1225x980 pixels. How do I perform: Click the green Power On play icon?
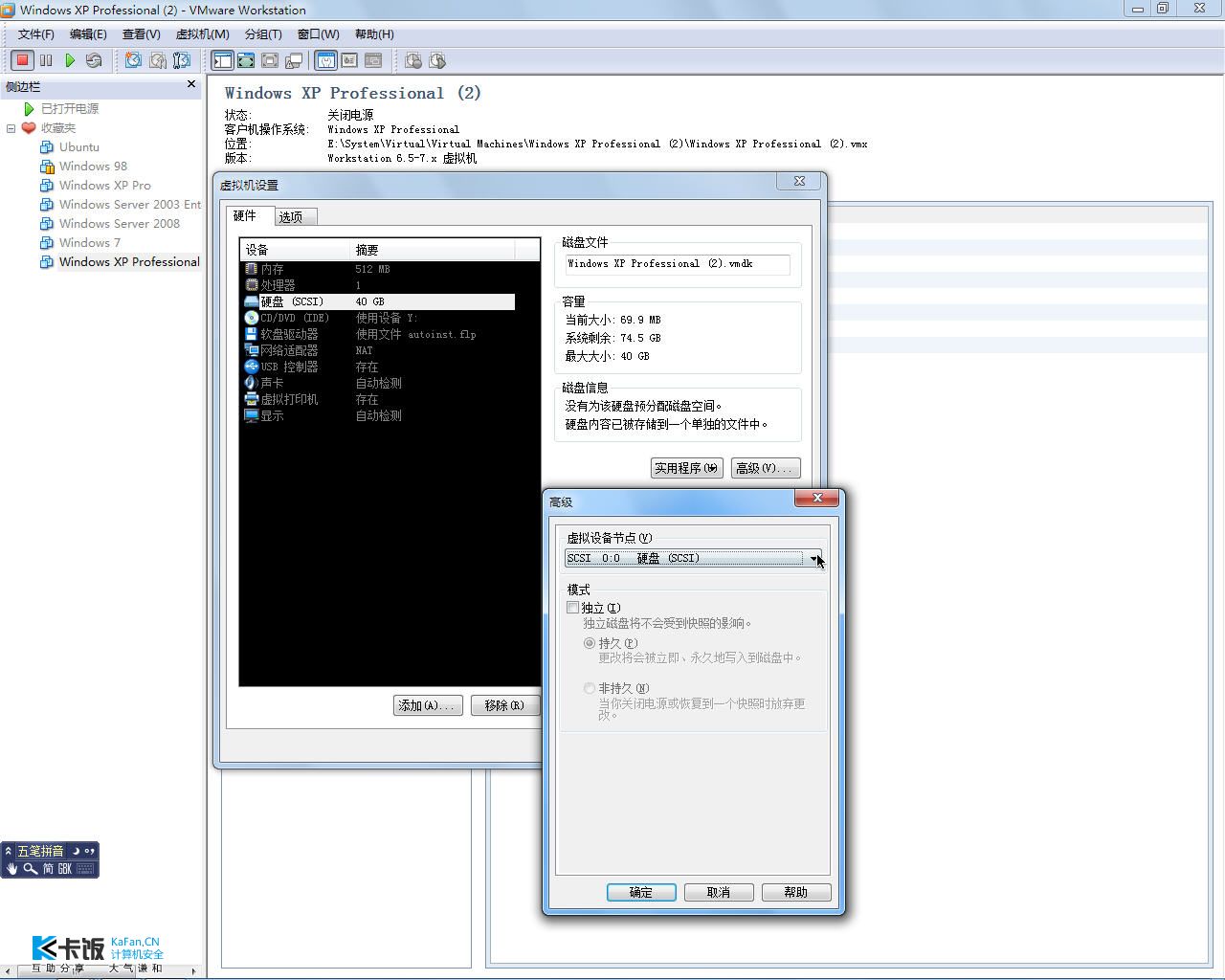pyautogui.click(x=70, y=60)
